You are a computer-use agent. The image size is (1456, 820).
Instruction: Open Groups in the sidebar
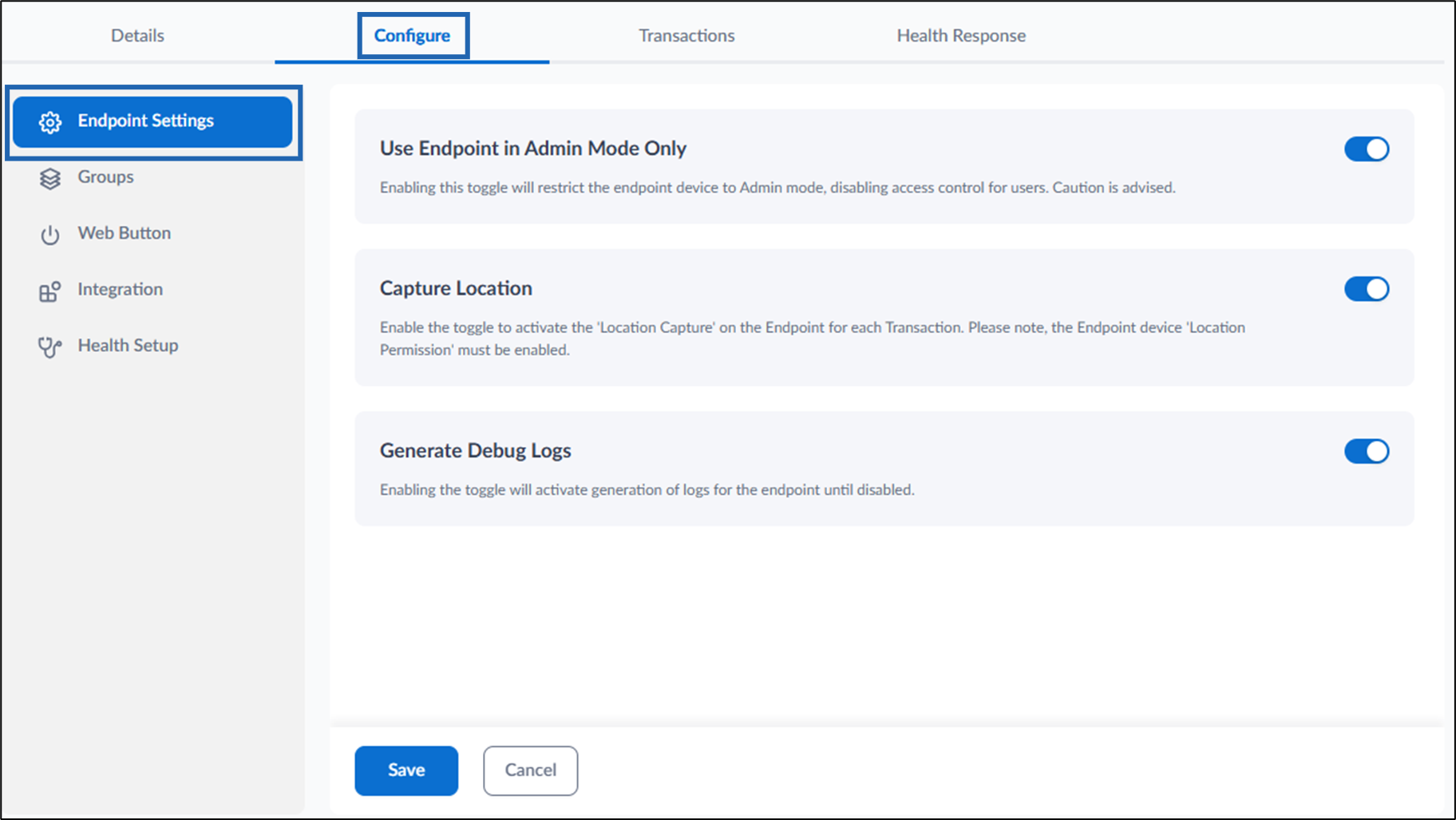105,176
